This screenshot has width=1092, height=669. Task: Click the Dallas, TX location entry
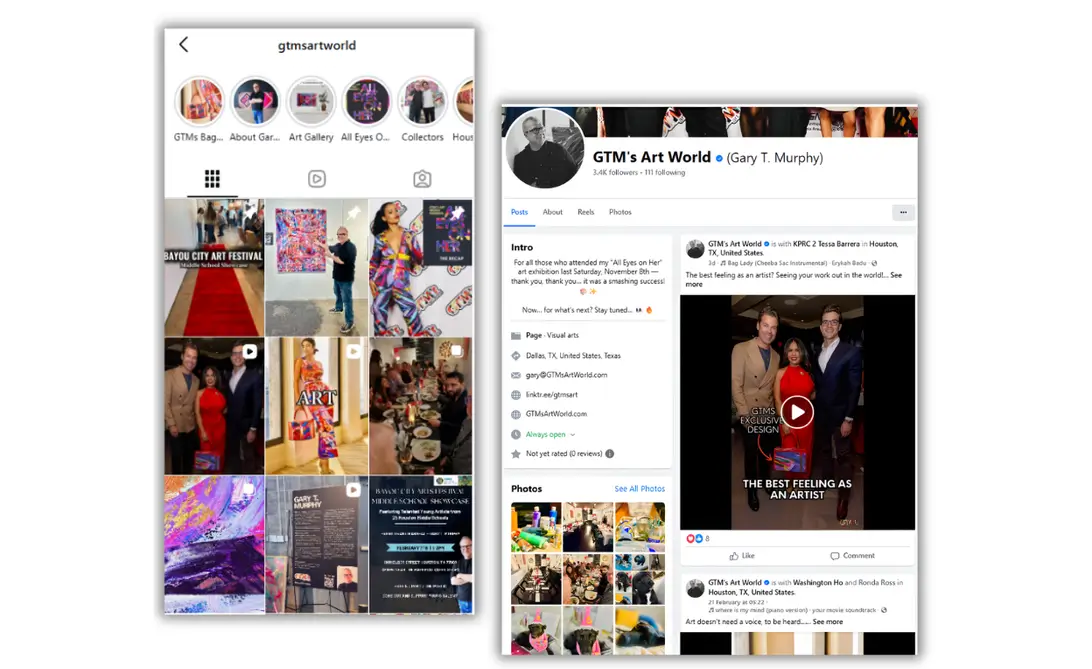(573, 356)
